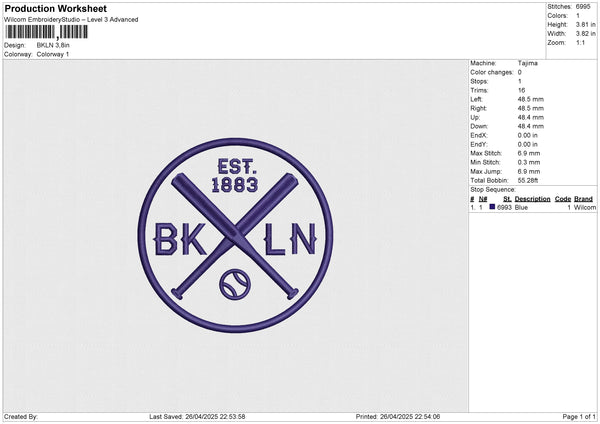Viewport: 600px width, 424px height.
Task: Click the 'Max Stitch:' label
Action: click(x=486, y=153)
